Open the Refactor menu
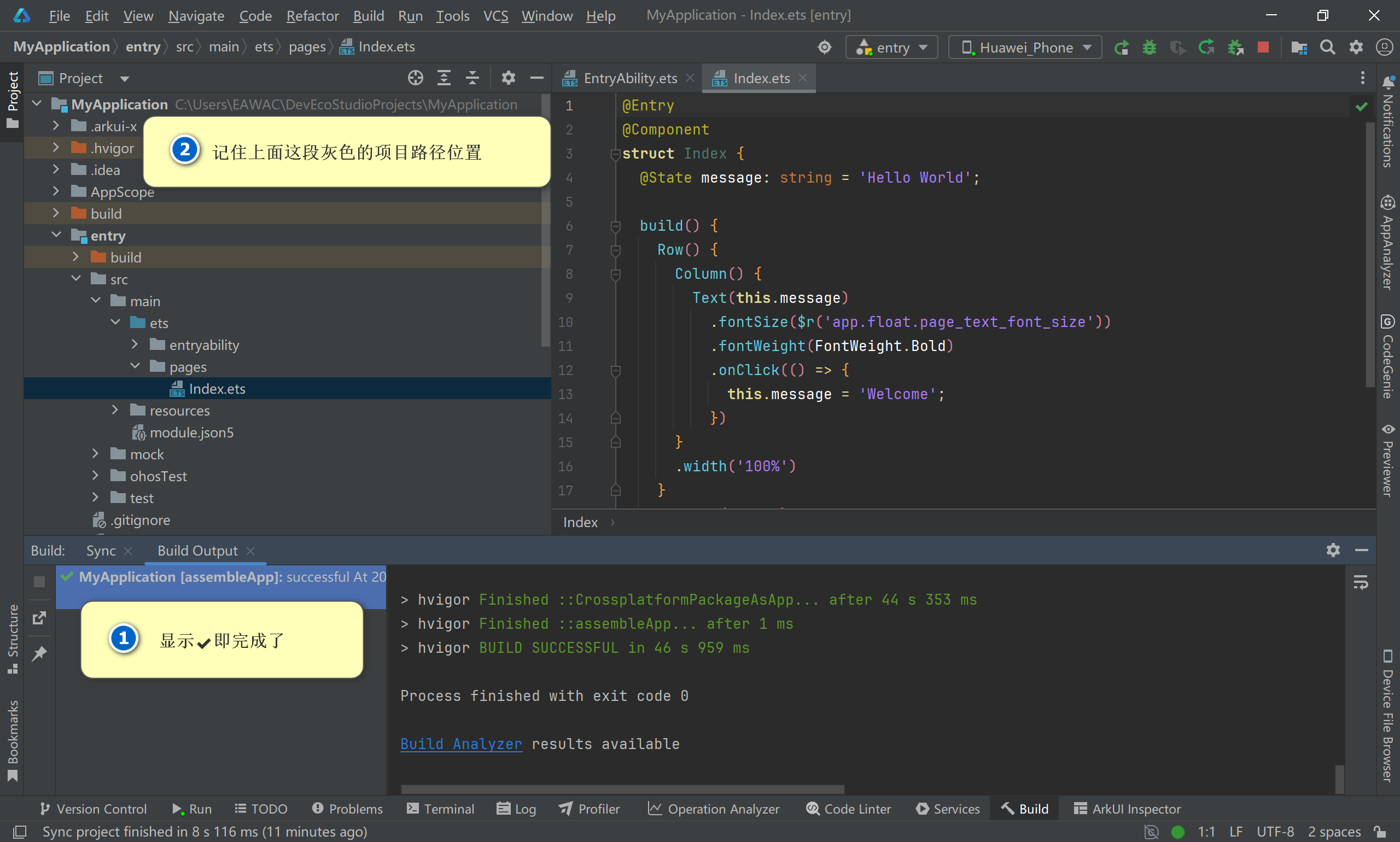Image resolution: width=1400 pixels, height=842 pixels. 312,15
